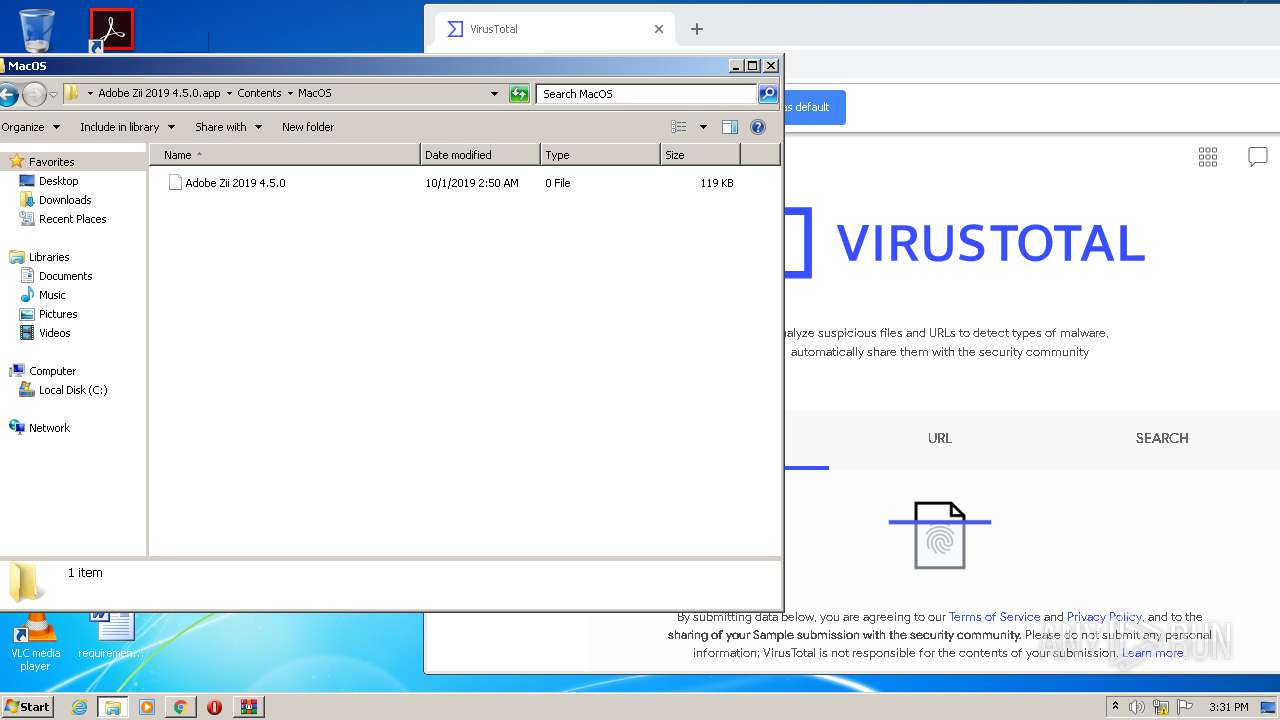Click the volume icon in system tray
This screenshot has width=1280, height=720.
1137,707
